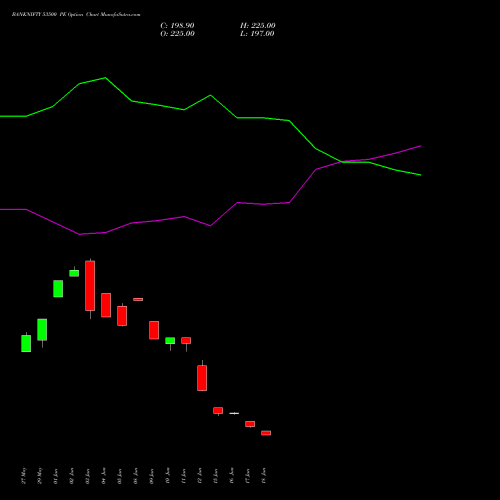Click the small green candlestick for 10 Jun
This screenshot has width=500, height=500.
tap(170, 341)
